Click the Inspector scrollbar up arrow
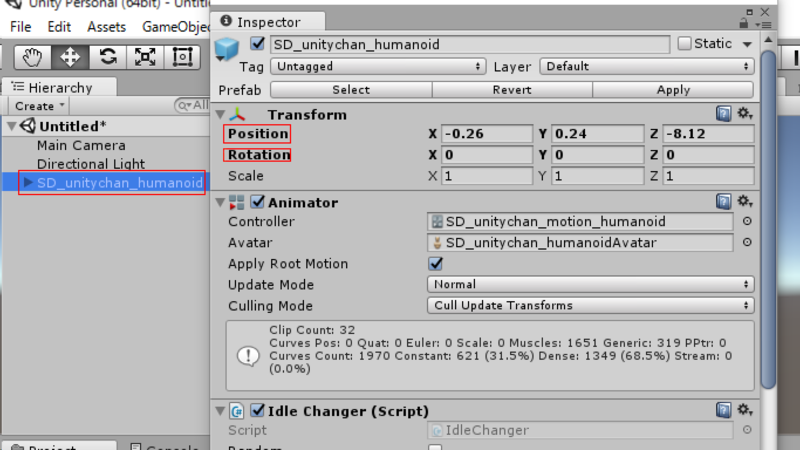Viewport: 800px width, 450px height. tap(768, 39)
